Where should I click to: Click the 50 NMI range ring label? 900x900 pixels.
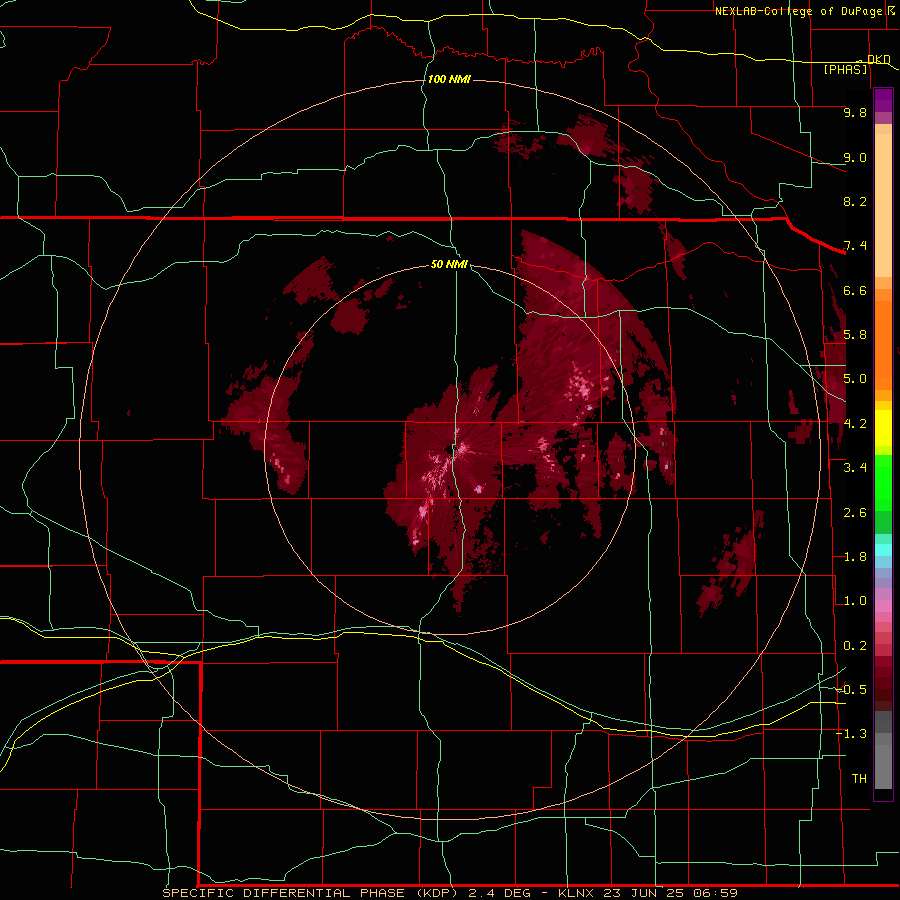[449, 264]
